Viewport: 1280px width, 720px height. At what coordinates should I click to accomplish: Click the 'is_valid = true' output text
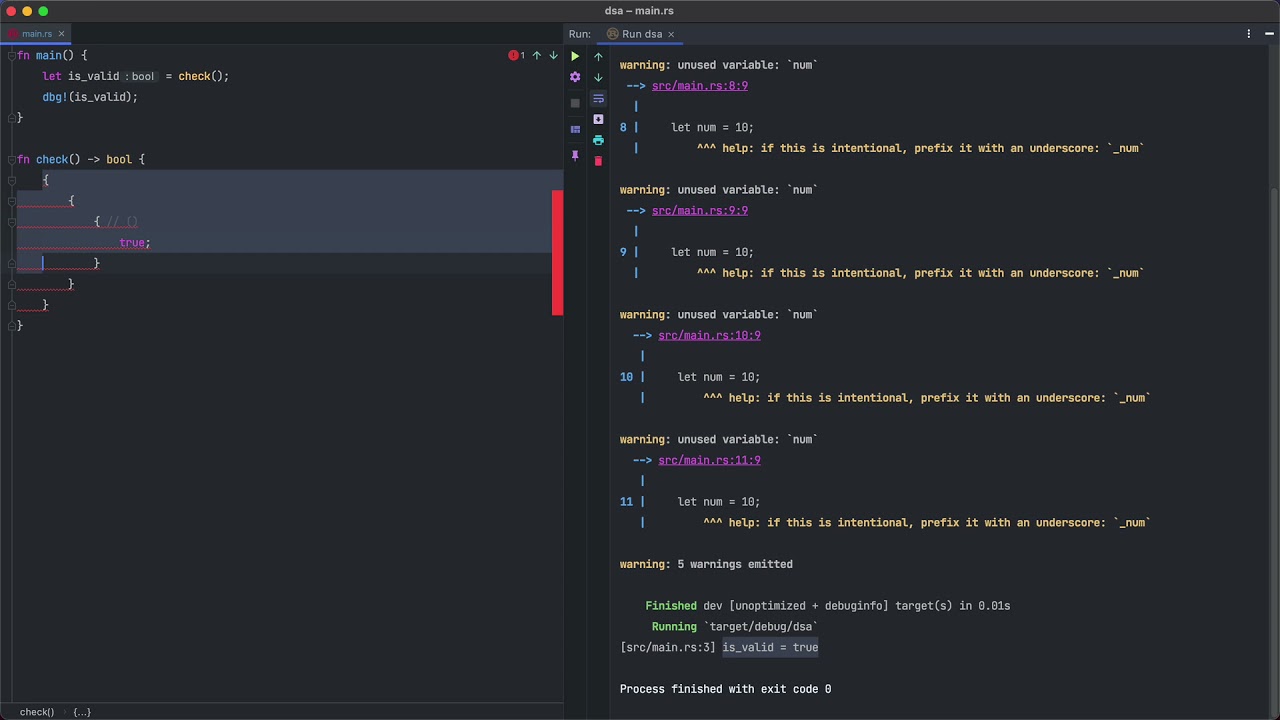(770, 648)
